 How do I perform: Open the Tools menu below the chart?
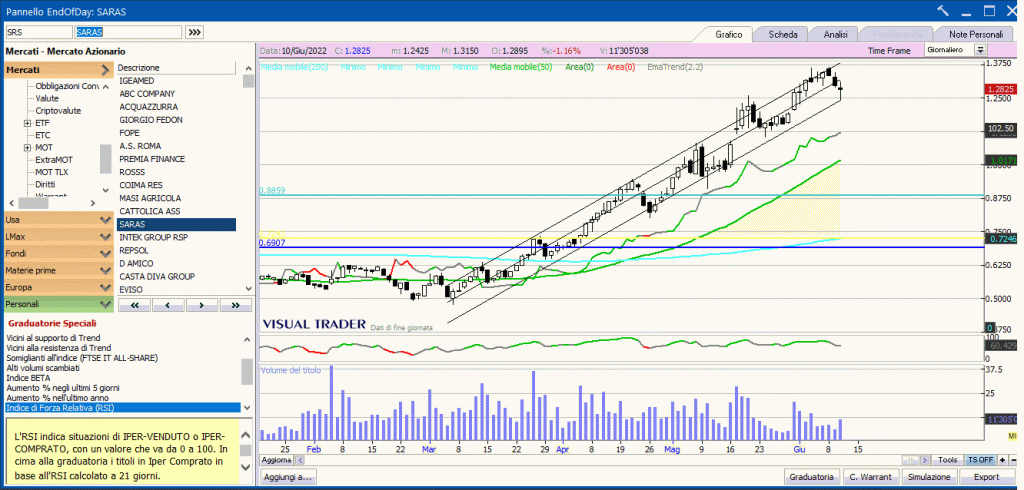point(948,460)
